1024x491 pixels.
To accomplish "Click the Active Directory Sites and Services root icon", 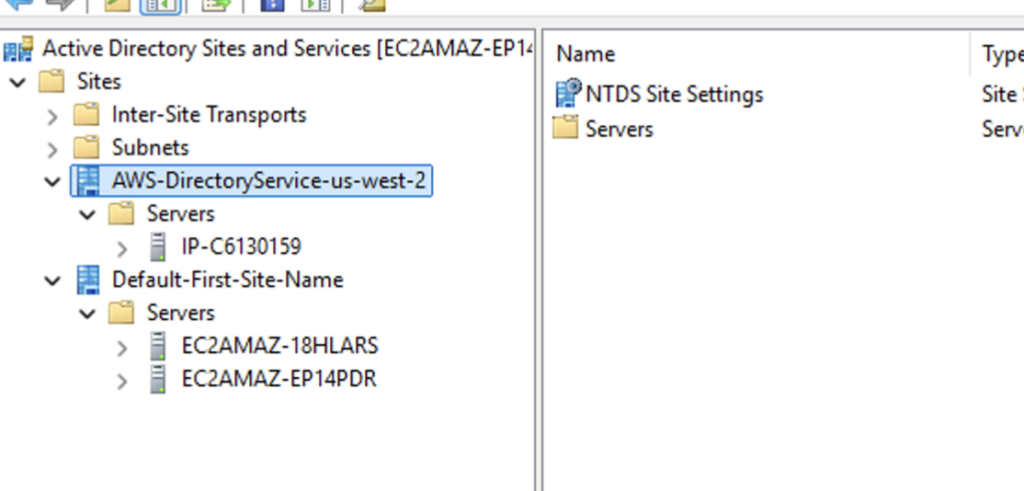I will (x=19, y=48).
